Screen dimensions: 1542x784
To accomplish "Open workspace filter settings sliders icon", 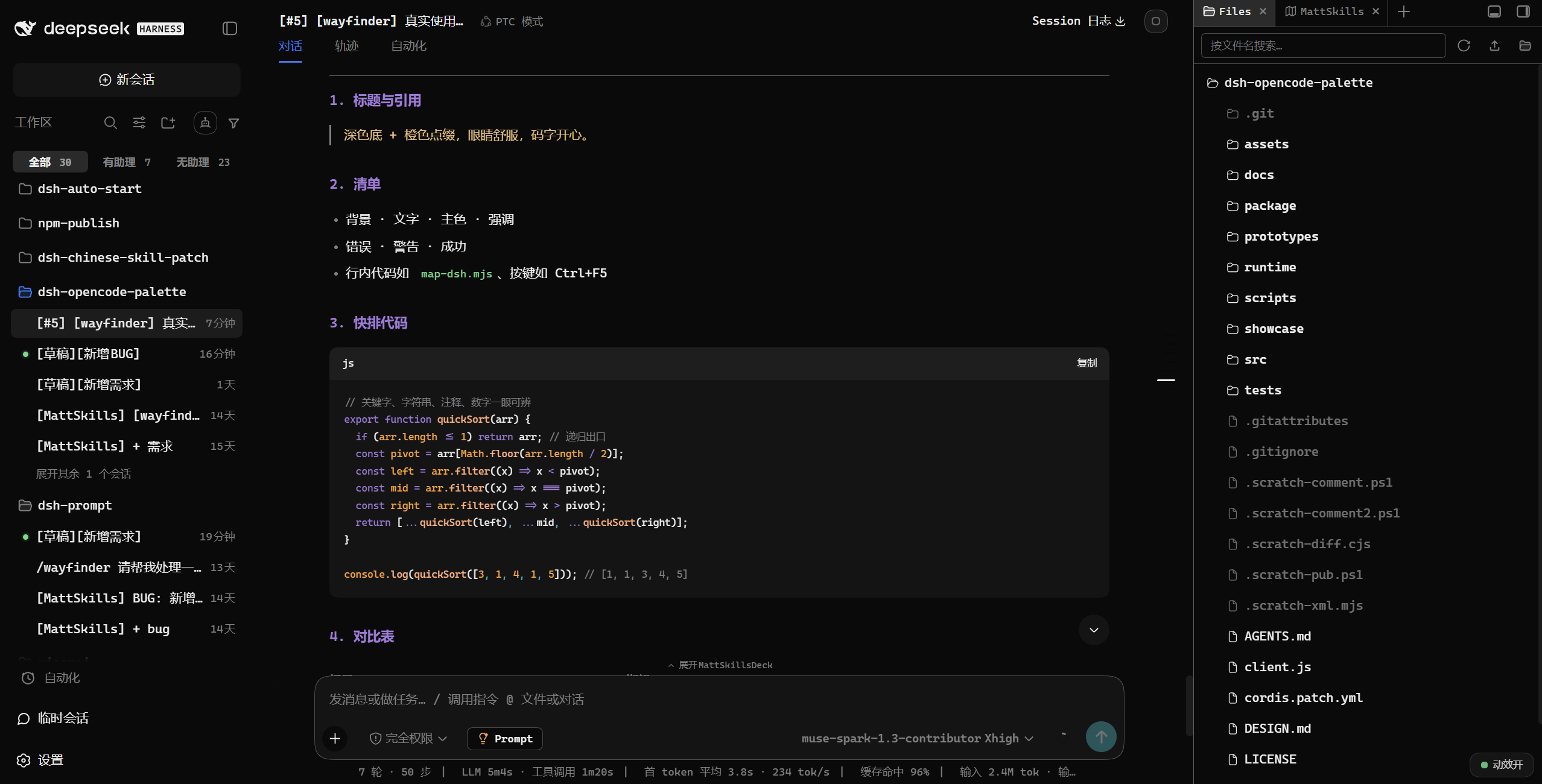I will [x=139, y=123].
